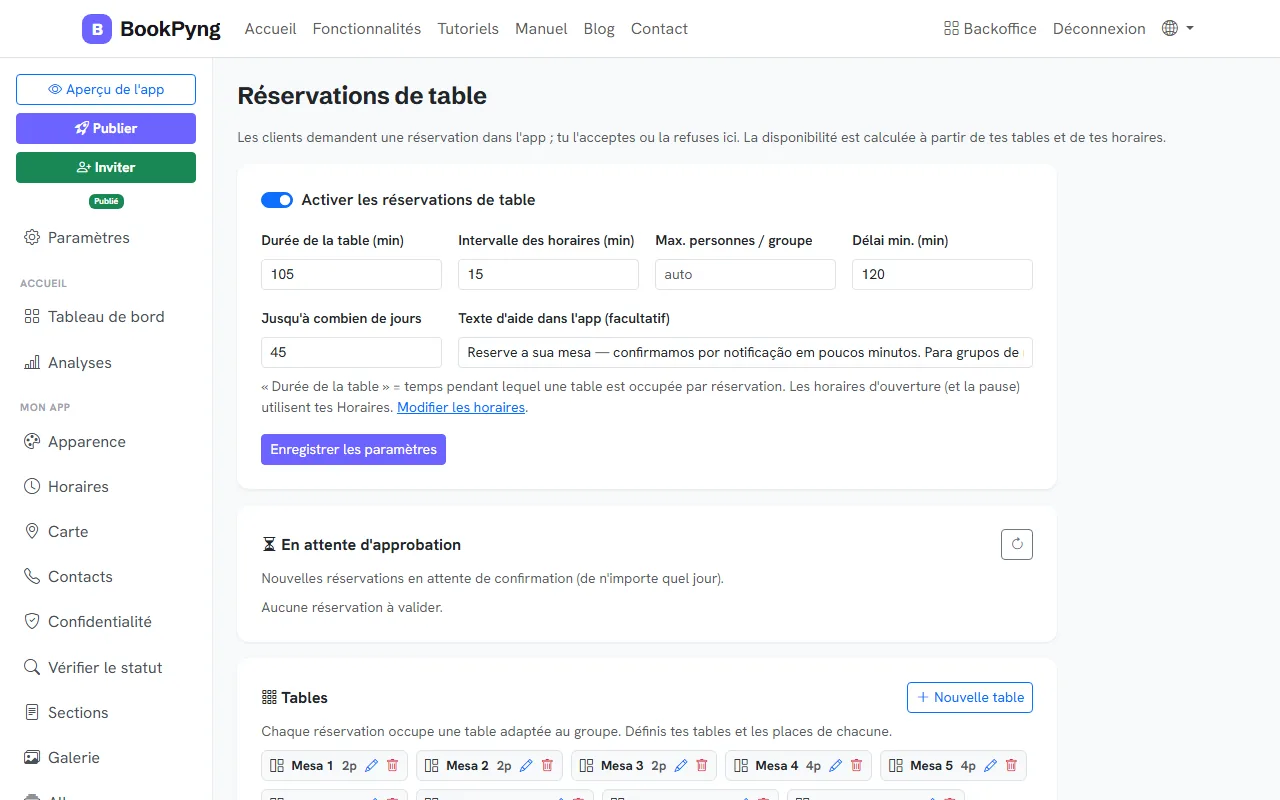Delete Mesa 1 with the trash icon
The width and height of the screenshot is (1280, 800).
click(392, 765)
